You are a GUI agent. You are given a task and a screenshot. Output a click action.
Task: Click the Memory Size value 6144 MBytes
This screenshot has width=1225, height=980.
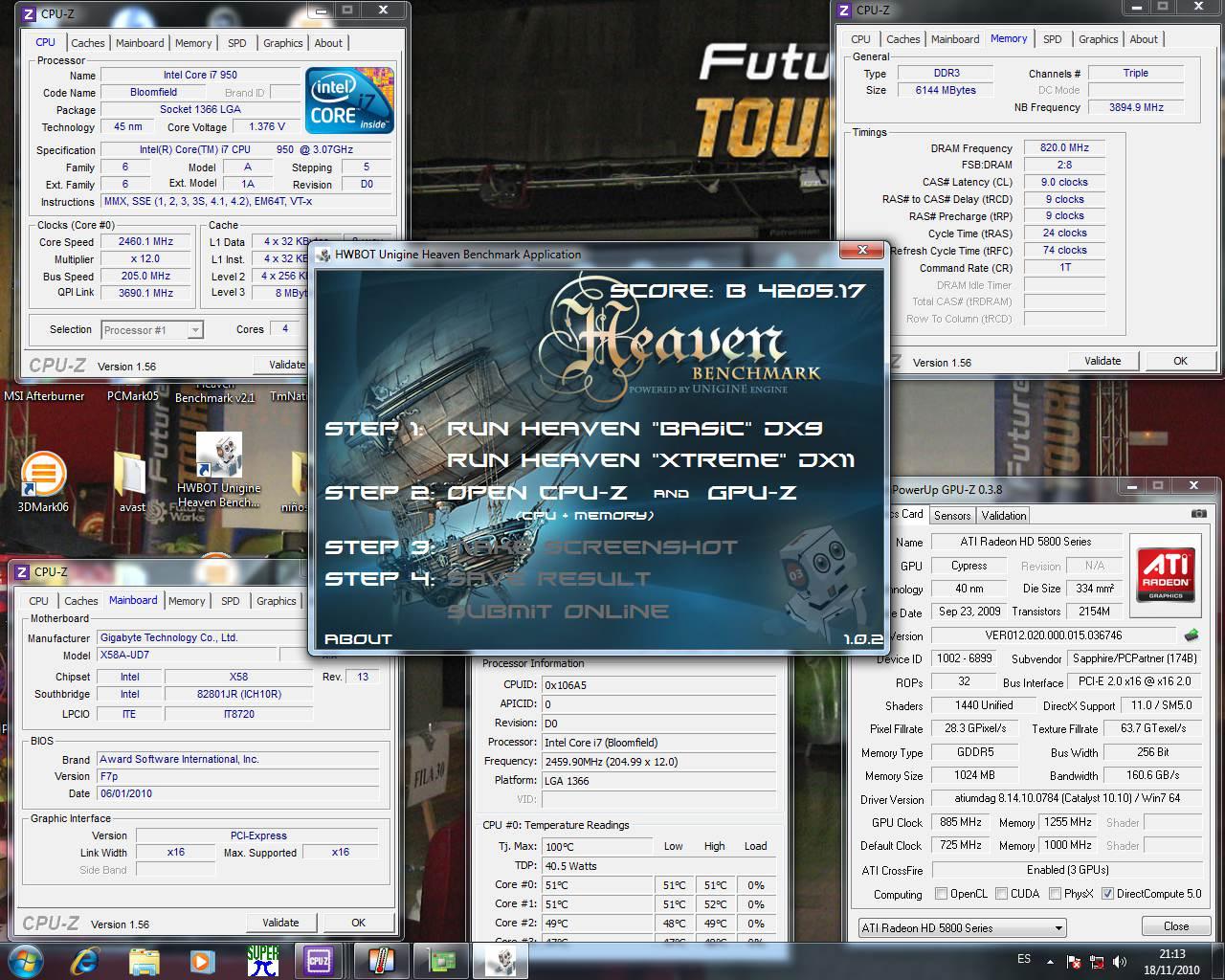[x=946, y=90]
